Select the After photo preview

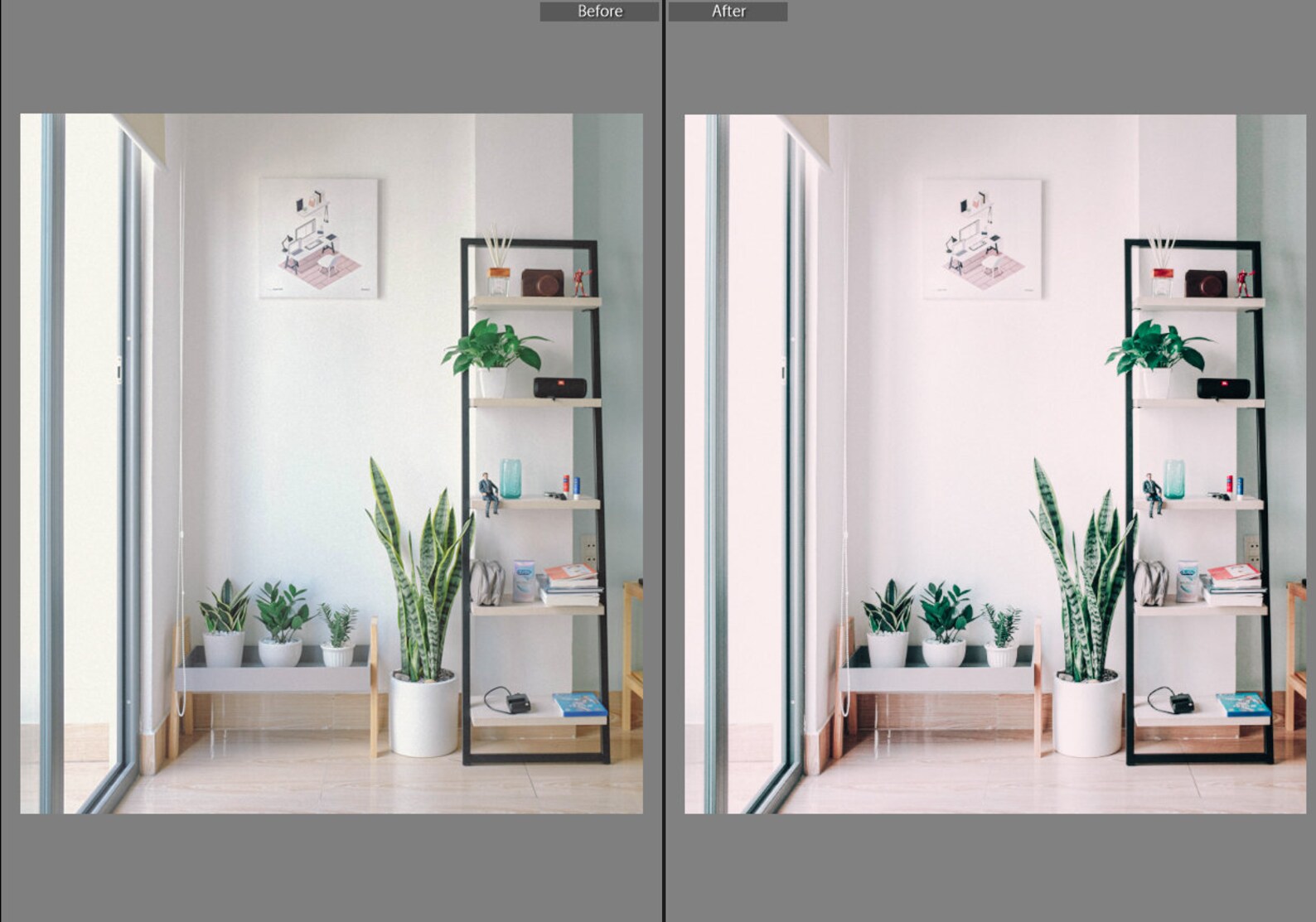pyautogui.click(x=995, y=463)
